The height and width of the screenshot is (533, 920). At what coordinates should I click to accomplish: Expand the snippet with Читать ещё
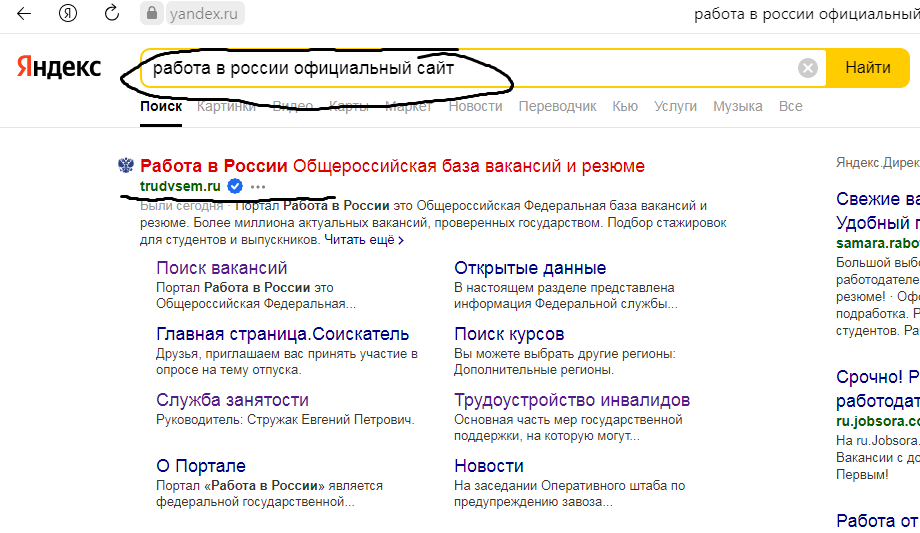tap(364, 240)
